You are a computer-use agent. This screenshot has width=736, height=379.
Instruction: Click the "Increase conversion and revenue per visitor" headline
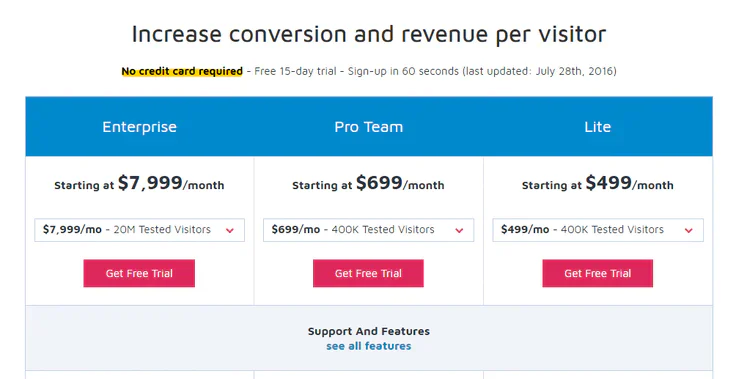point(368,34)
